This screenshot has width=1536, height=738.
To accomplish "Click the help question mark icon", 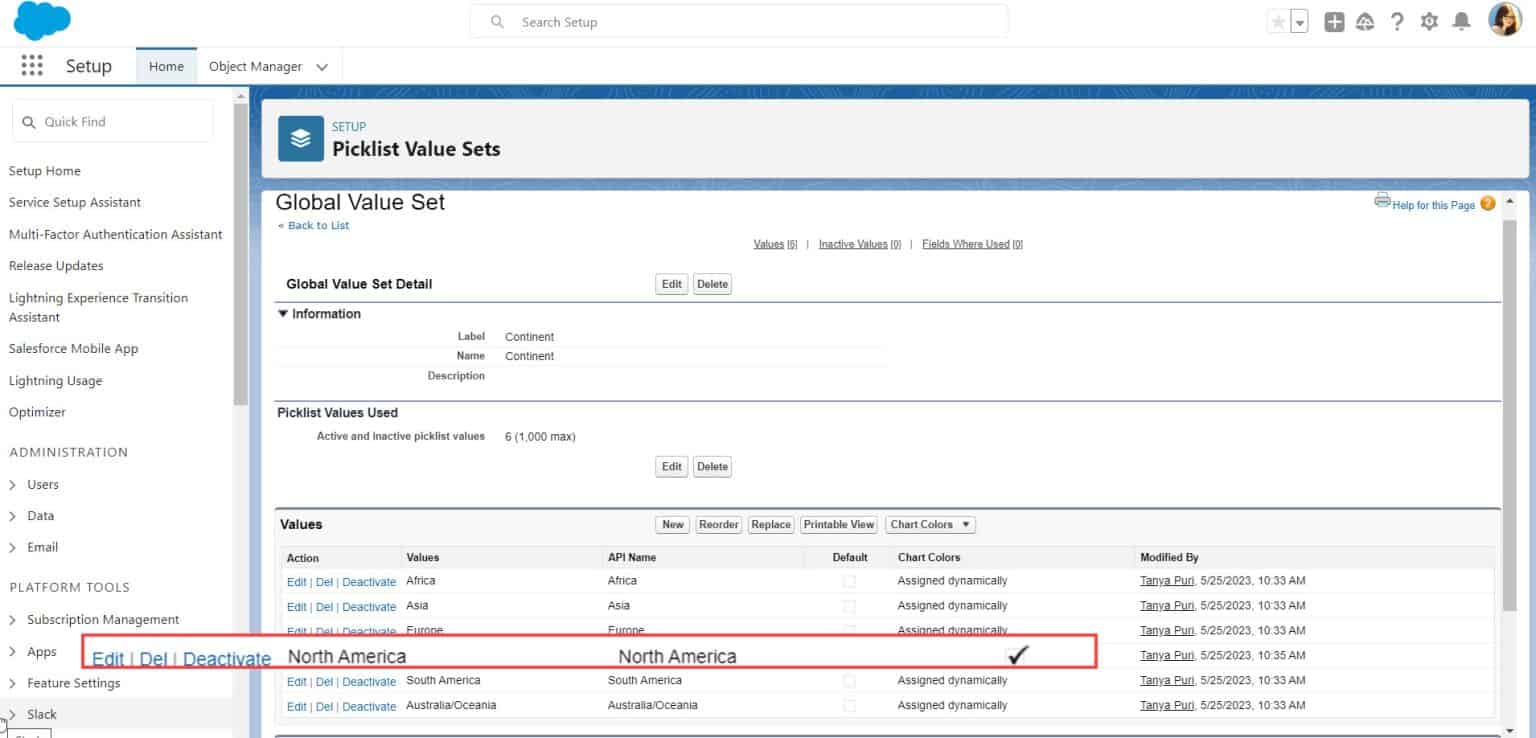I will [1397, 21].
